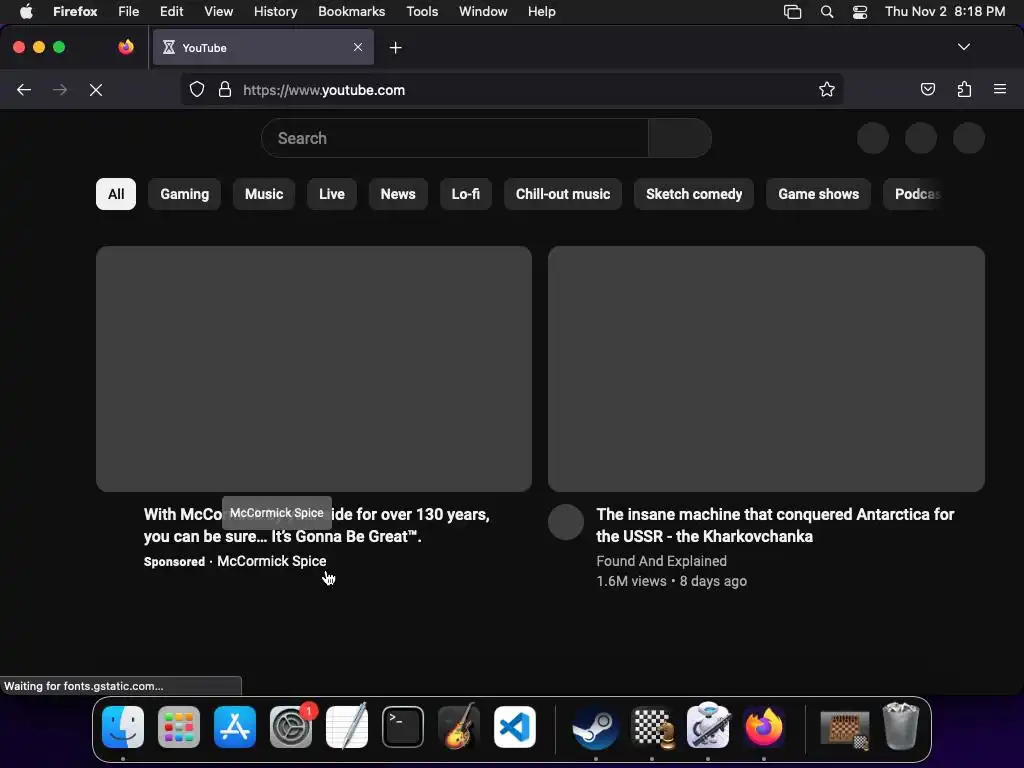Open the Chess app in the dock

(653, 727)
